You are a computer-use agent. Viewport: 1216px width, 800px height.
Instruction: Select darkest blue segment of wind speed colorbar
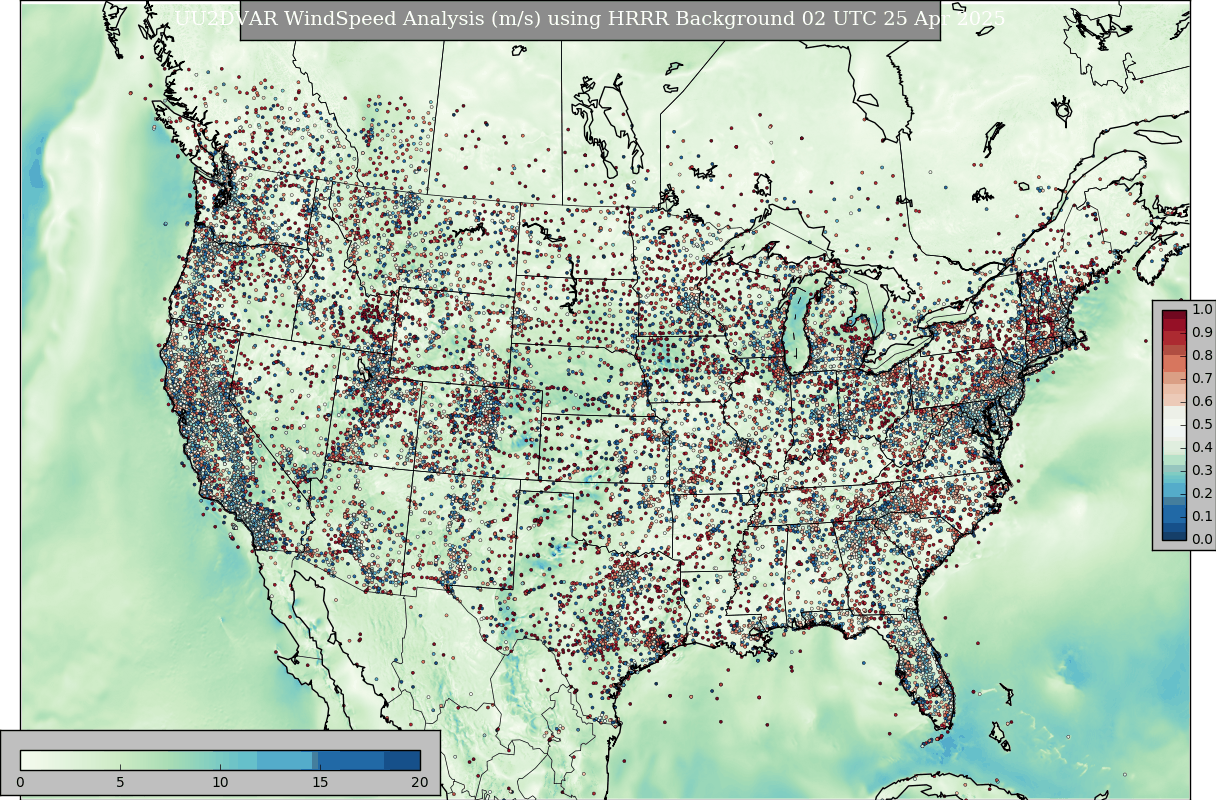click(402, 760)
